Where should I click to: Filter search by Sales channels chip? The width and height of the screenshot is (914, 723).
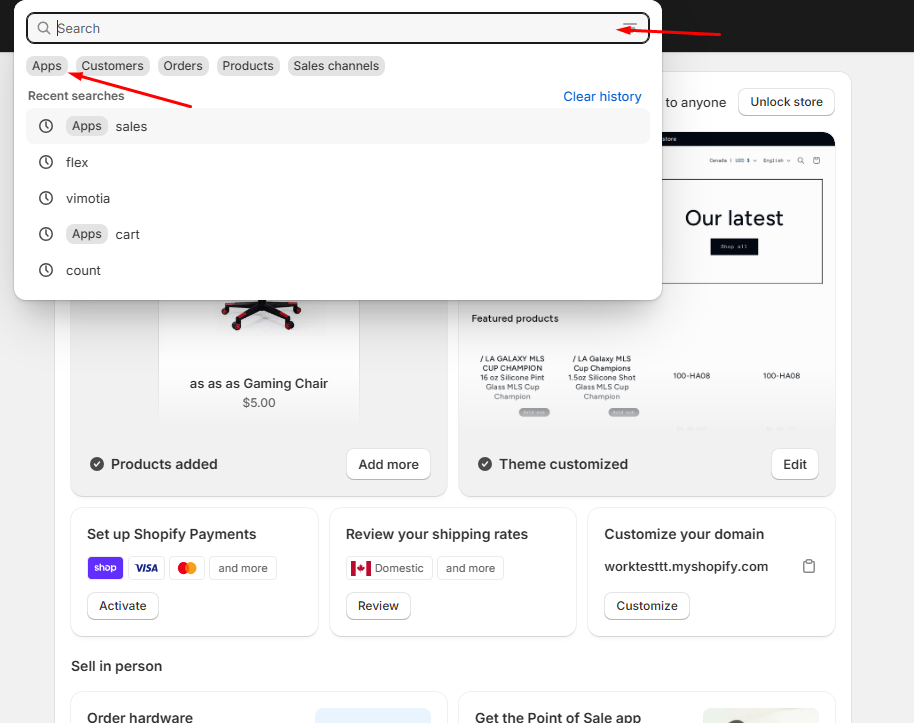click(x=336, y=66)
